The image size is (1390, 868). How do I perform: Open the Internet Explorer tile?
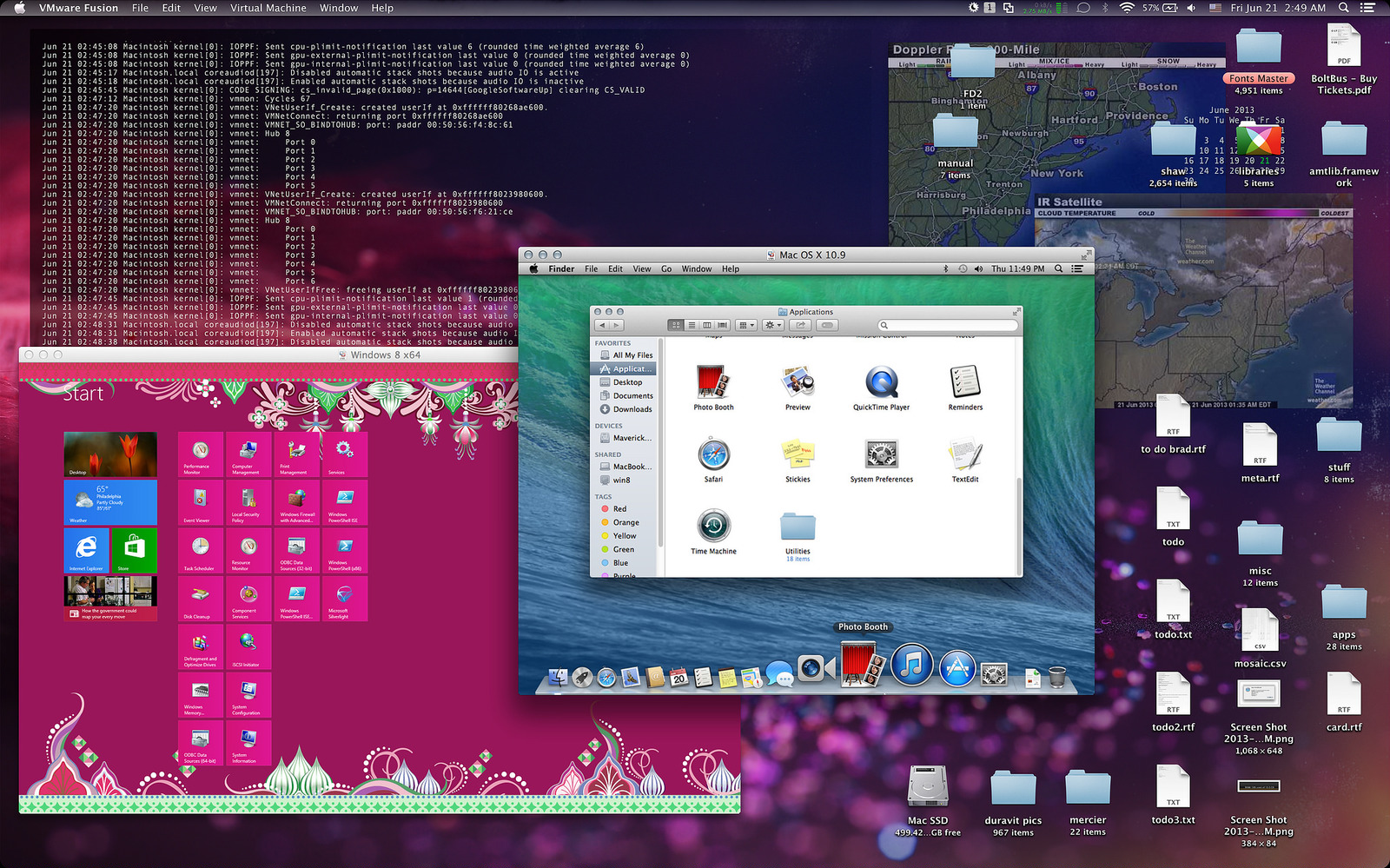click(86, 551)
